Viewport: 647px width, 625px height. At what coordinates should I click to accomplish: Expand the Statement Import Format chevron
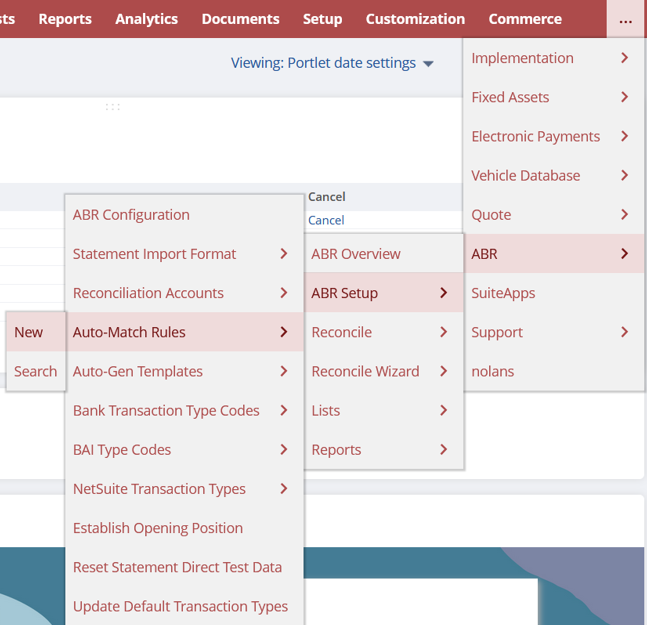[x=284, y=254]
